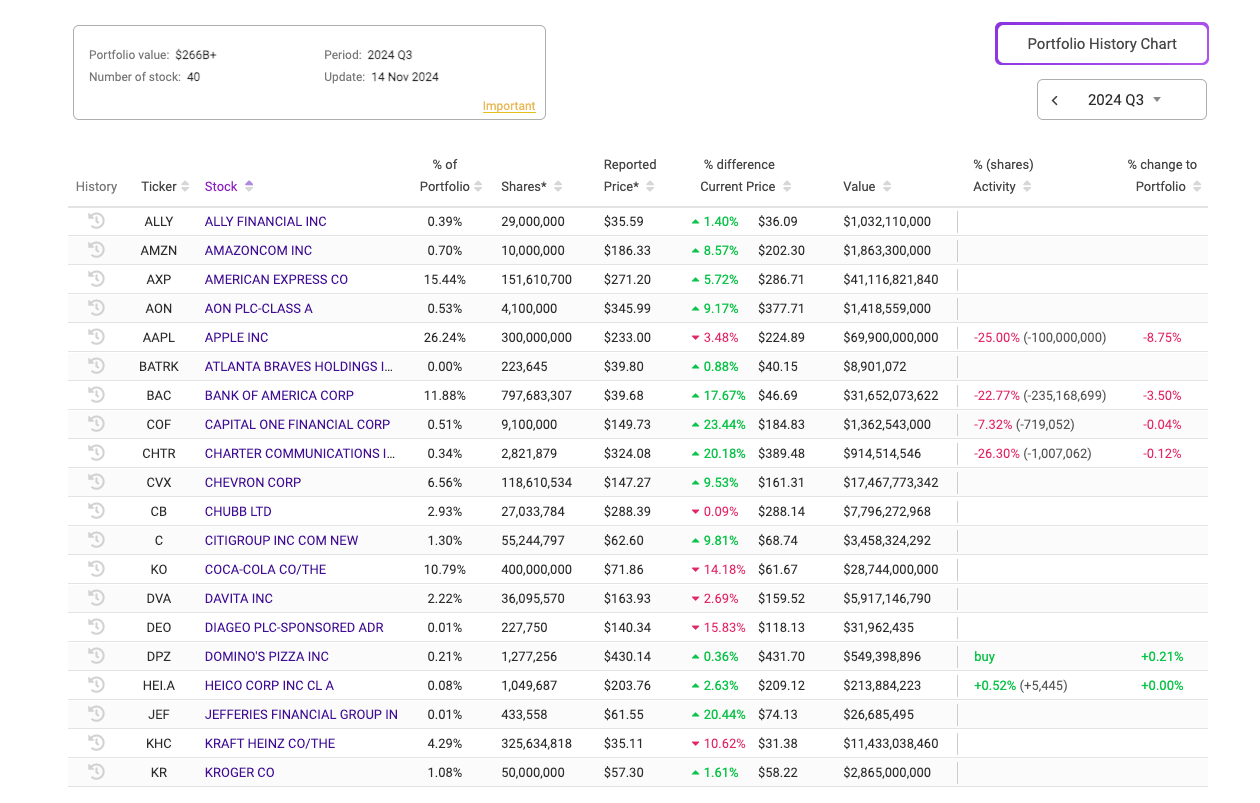Viewport: 1260px width, 803px height.
Task: Open COCA-COLA CO/THE link
Action: pyautogui.click(x=266, y=569)
